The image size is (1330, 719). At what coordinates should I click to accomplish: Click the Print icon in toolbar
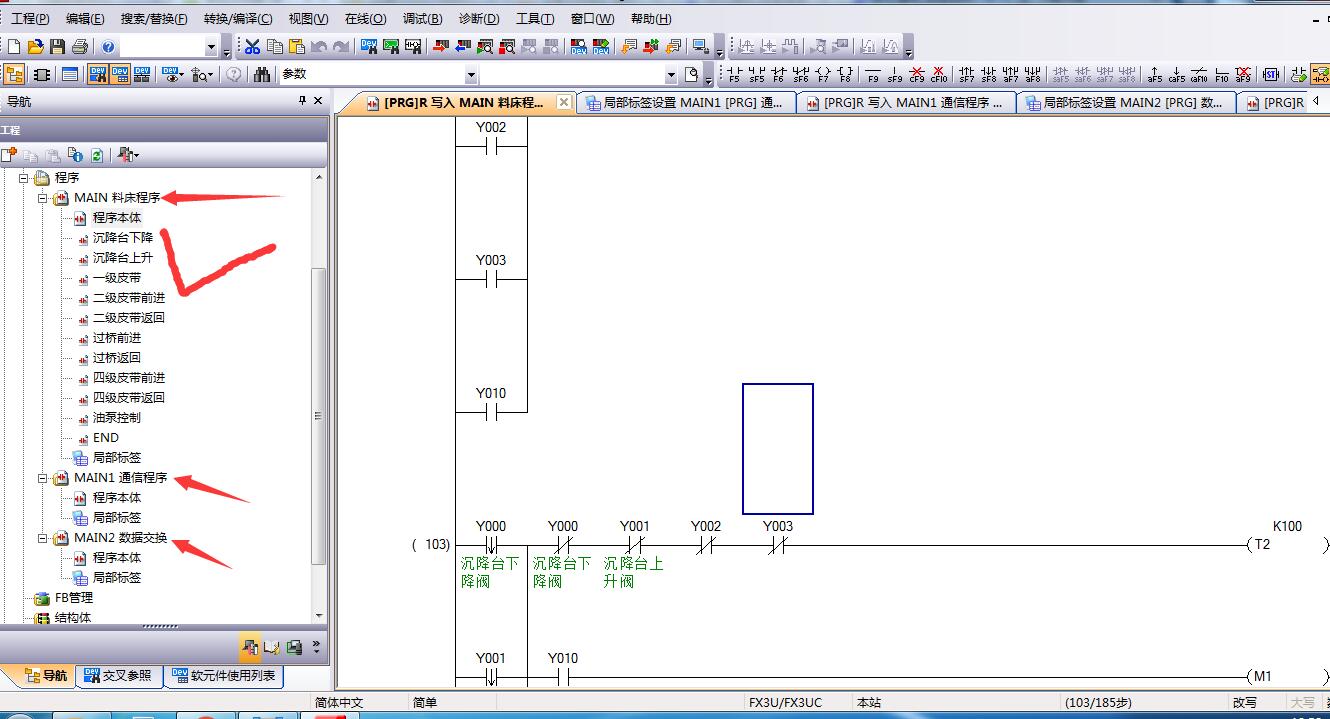tap(79, 47)
